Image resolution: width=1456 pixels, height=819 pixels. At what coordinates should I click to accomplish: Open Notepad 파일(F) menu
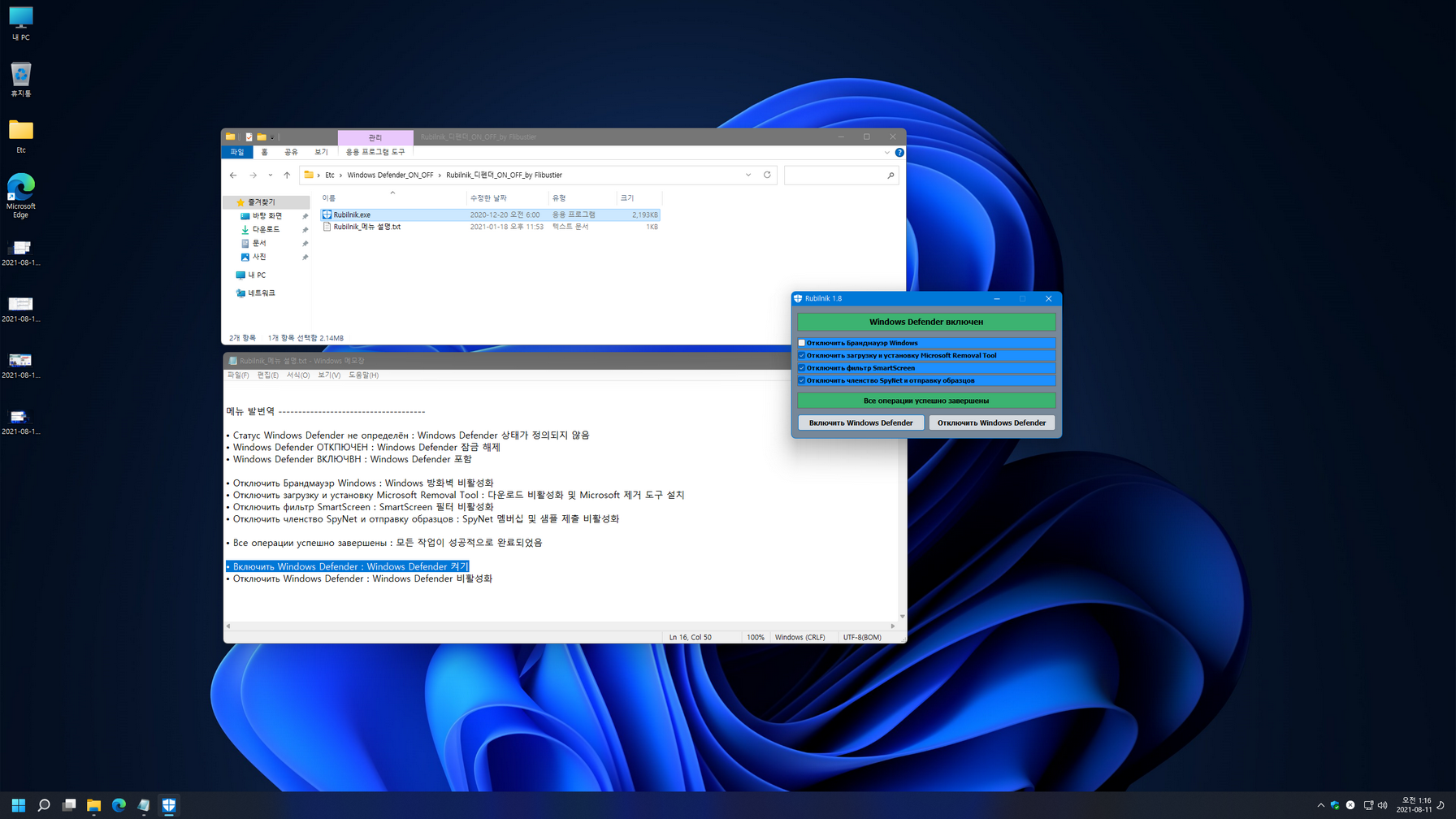[238, 375]
